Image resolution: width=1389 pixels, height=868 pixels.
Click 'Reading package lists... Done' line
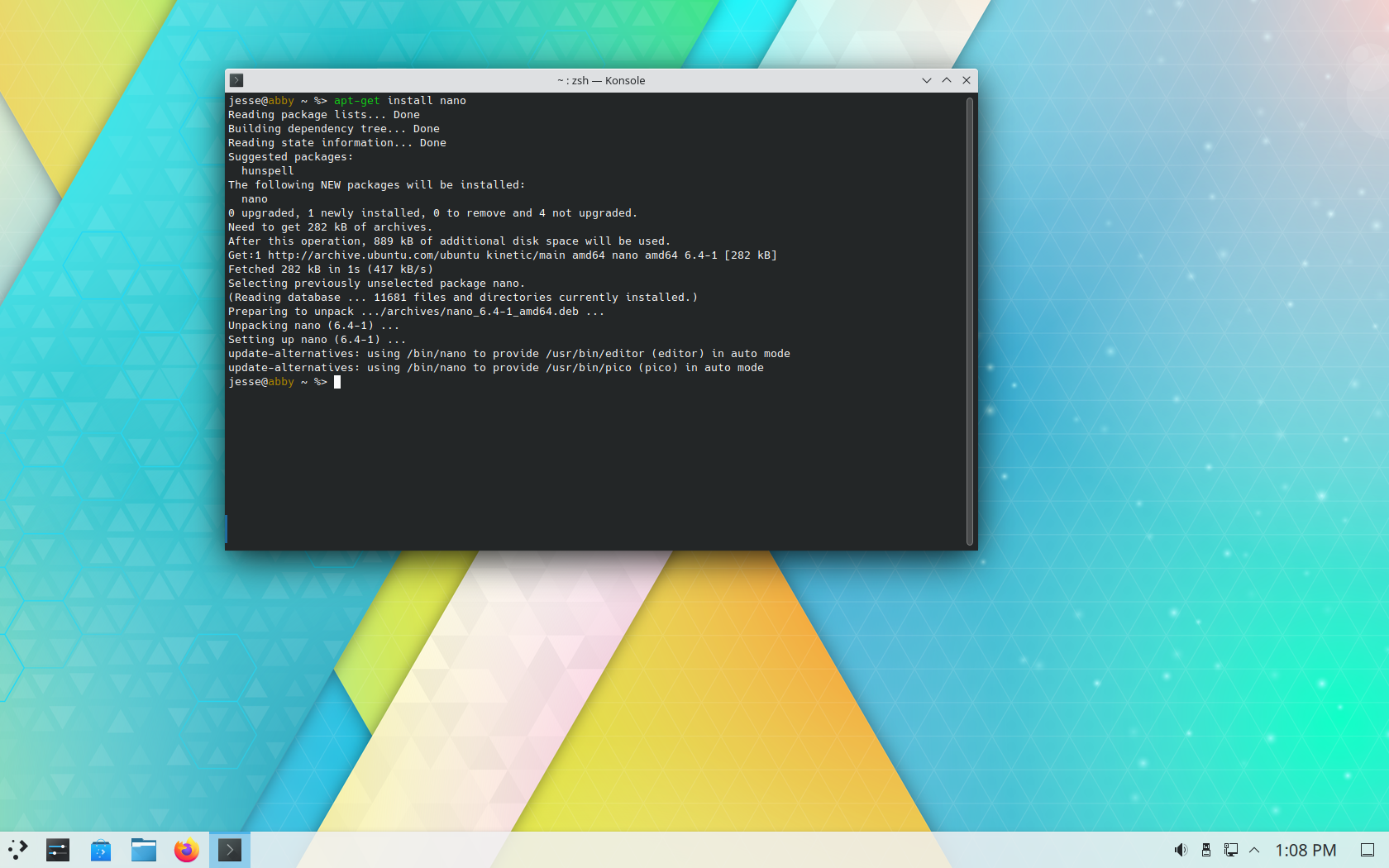tap(324, 115)
